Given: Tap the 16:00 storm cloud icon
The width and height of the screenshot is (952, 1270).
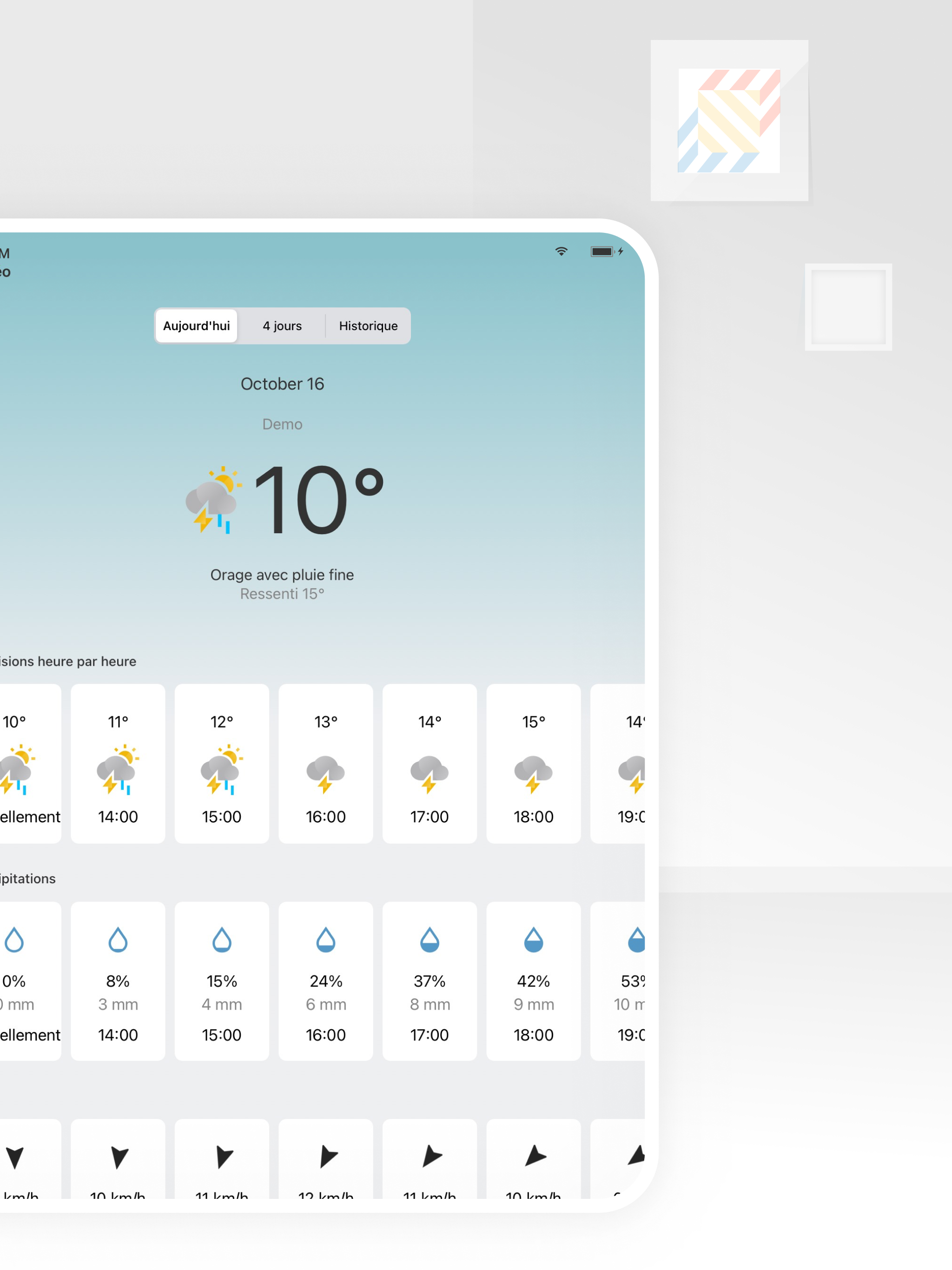Looking at the screenshot, I should [x=325, y=774].
